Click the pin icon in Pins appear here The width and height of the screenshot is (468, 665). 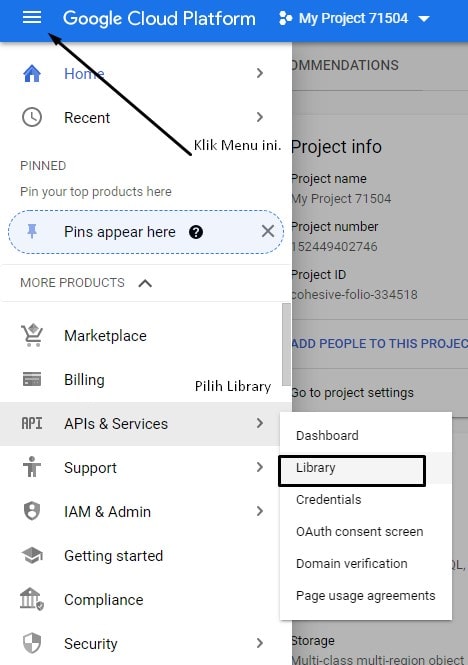point(32,232)
